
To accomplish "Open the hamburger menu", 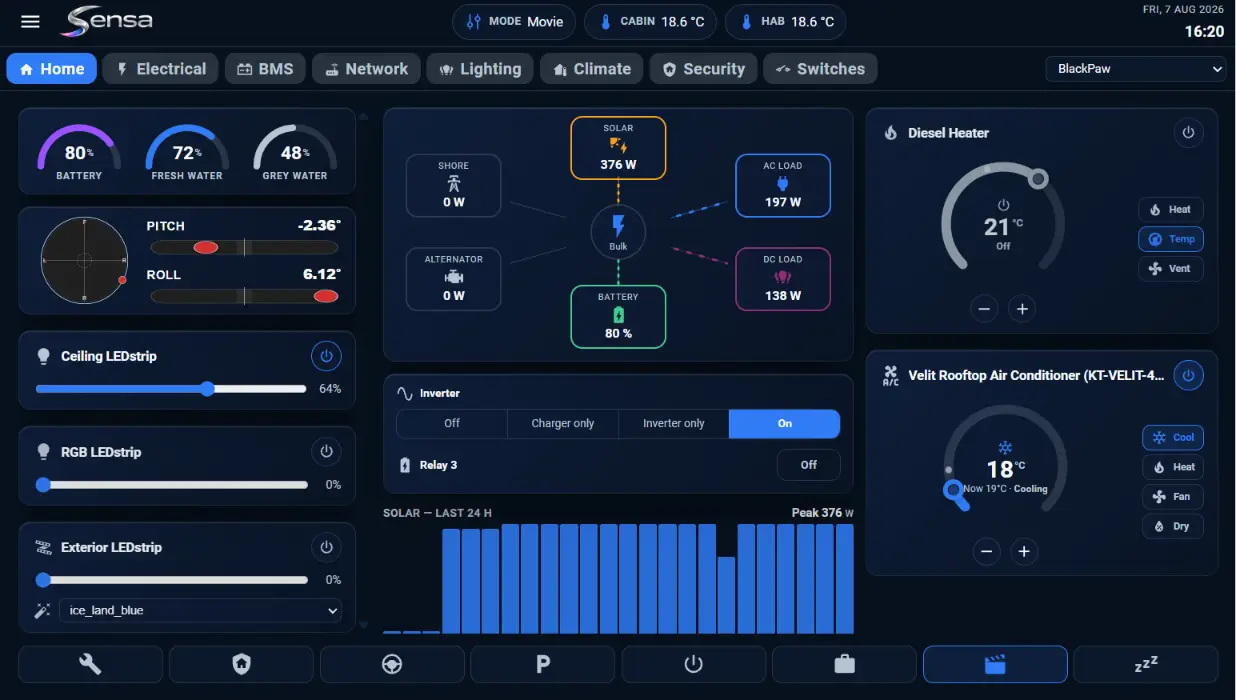I will click(30, 21).
